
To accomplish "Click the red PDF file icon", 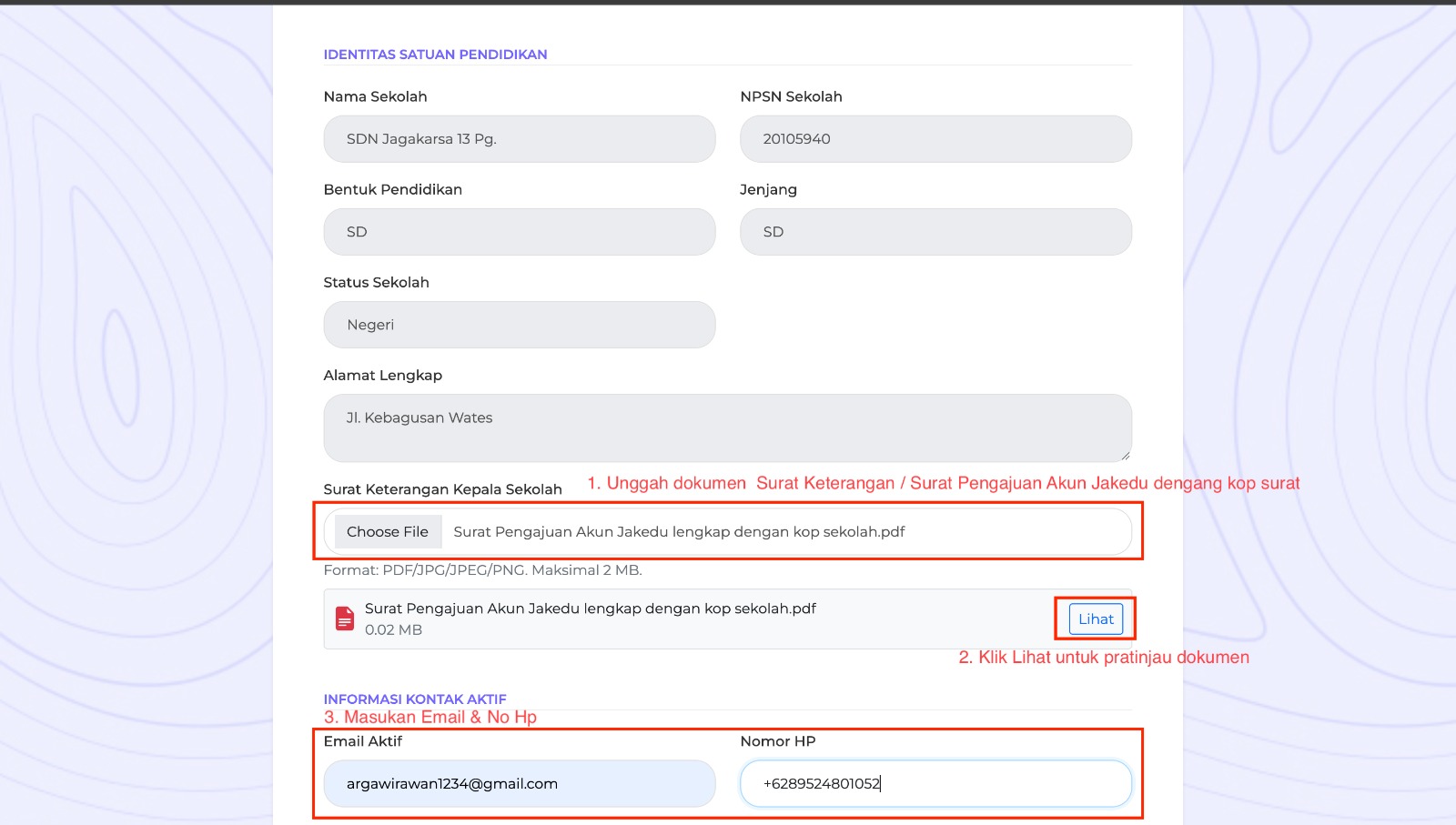I will 345,619.
